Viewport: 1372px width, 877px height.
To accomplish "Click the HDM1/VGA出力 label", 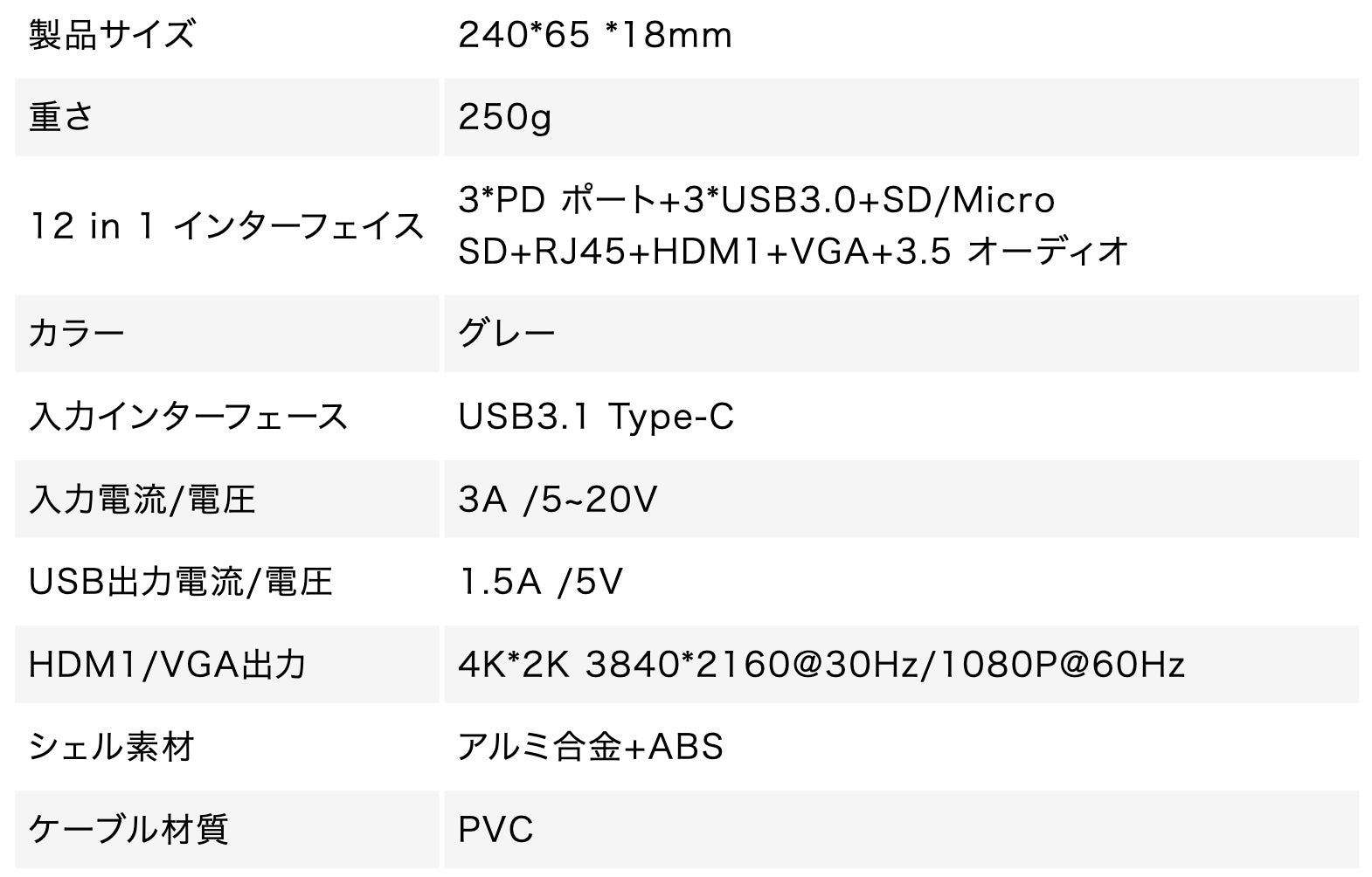I will tap(167, 665).
